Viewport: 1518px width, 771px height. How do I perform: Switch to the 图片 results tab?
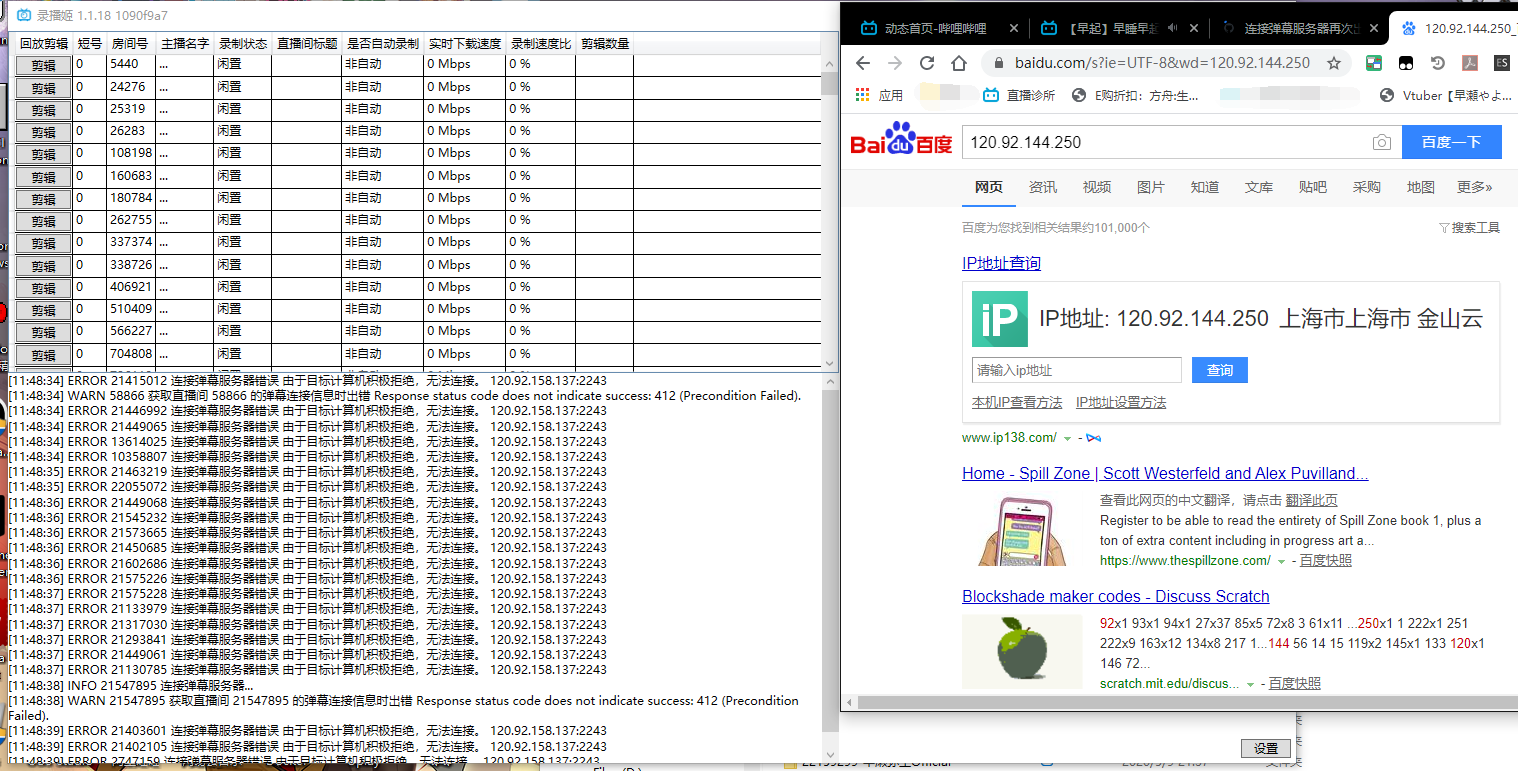[1151, 186]
